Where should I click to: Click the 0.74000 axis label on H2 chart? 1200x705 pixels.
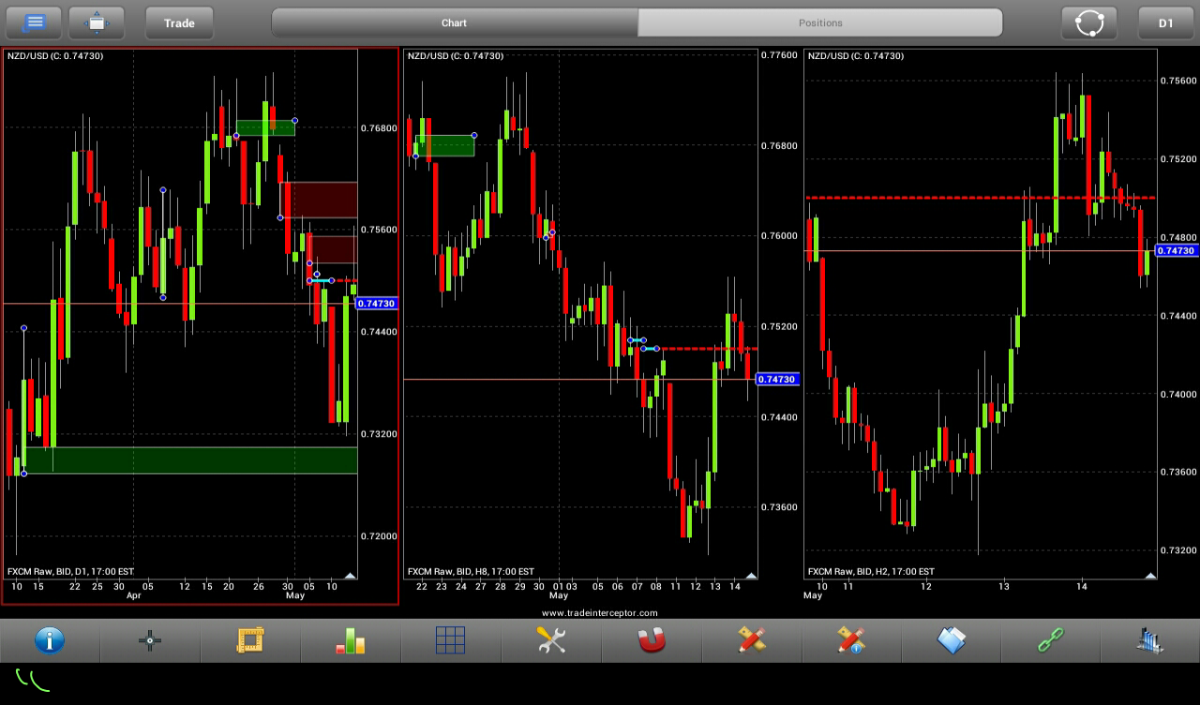[x=1179, y=394]
